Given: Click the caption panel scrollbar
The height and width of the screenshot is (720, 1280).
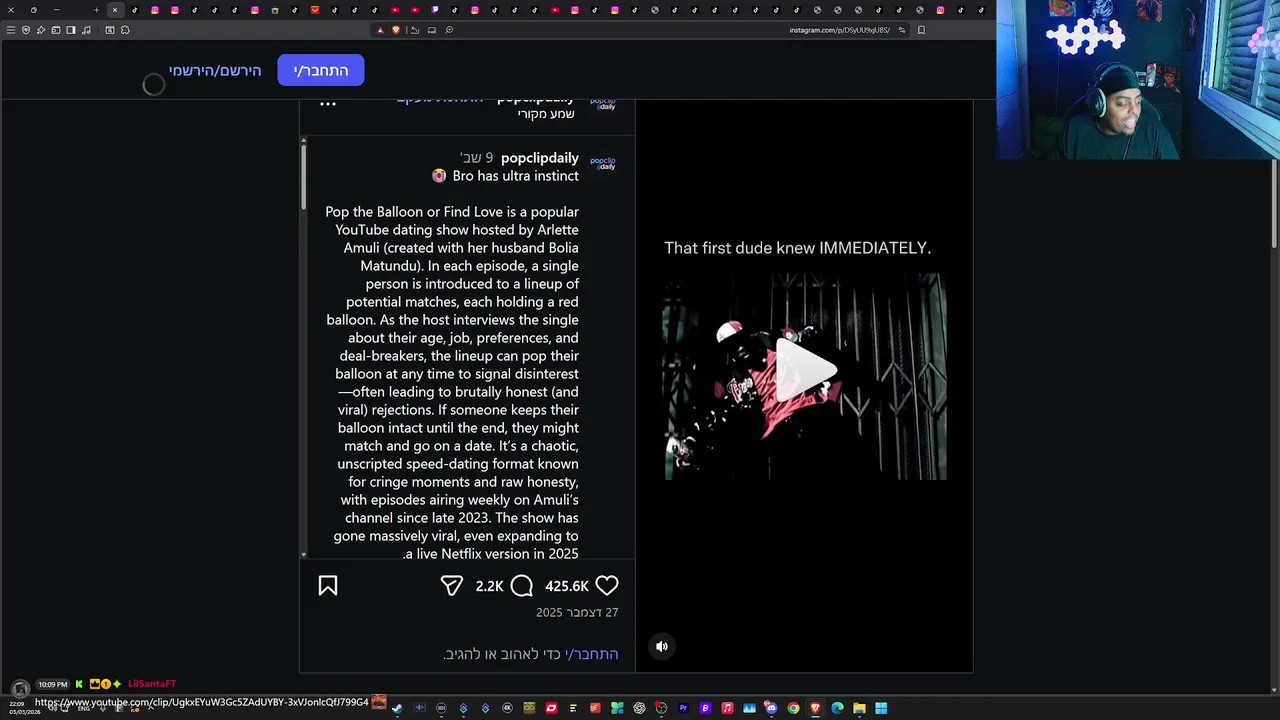Looking at the screenshot, I should tap(304, 178).
